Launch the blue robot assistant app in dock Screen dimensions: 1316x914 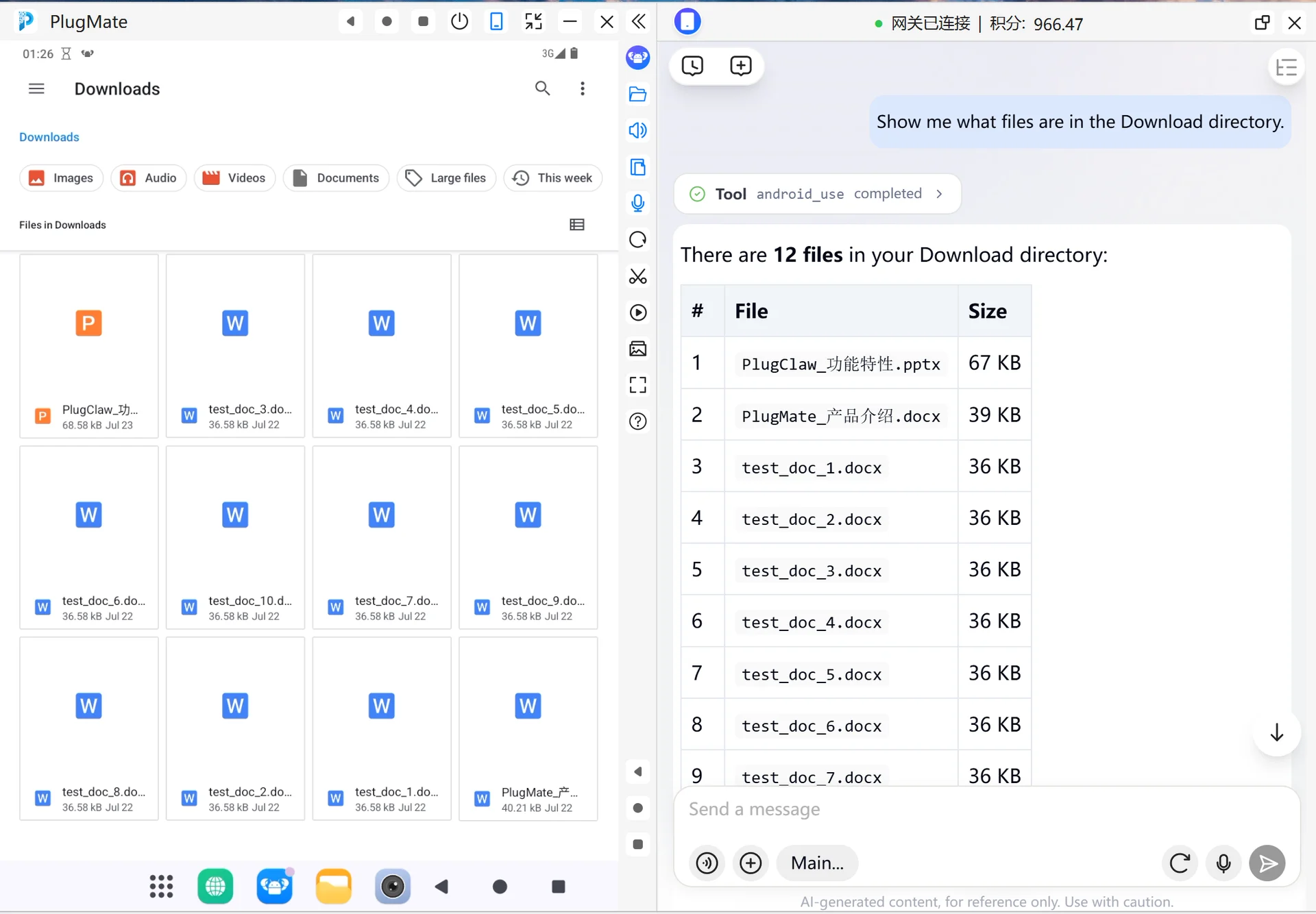tap(275, 887)
